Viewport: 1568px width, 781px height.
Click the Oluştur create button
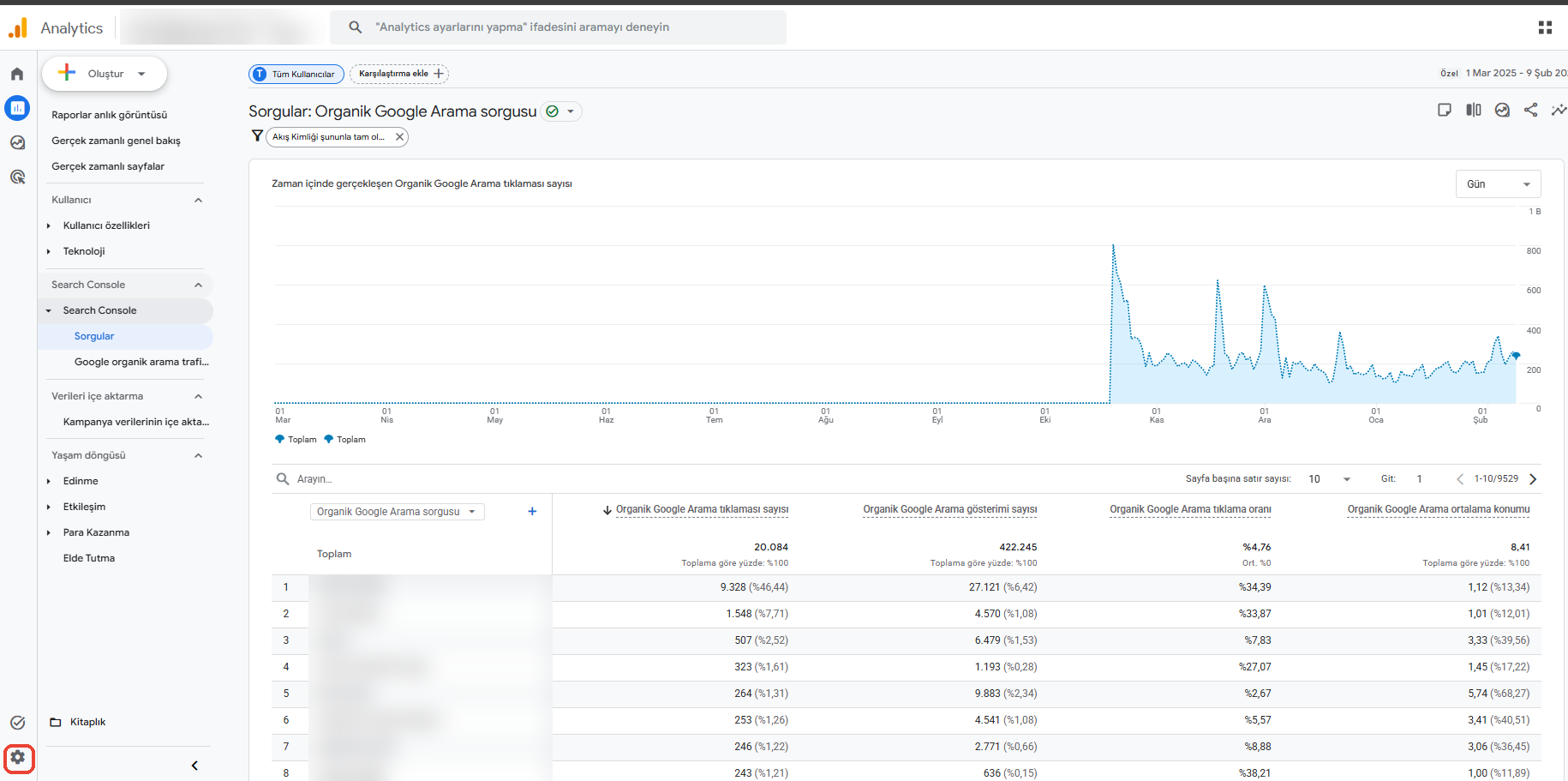point(105,74)
